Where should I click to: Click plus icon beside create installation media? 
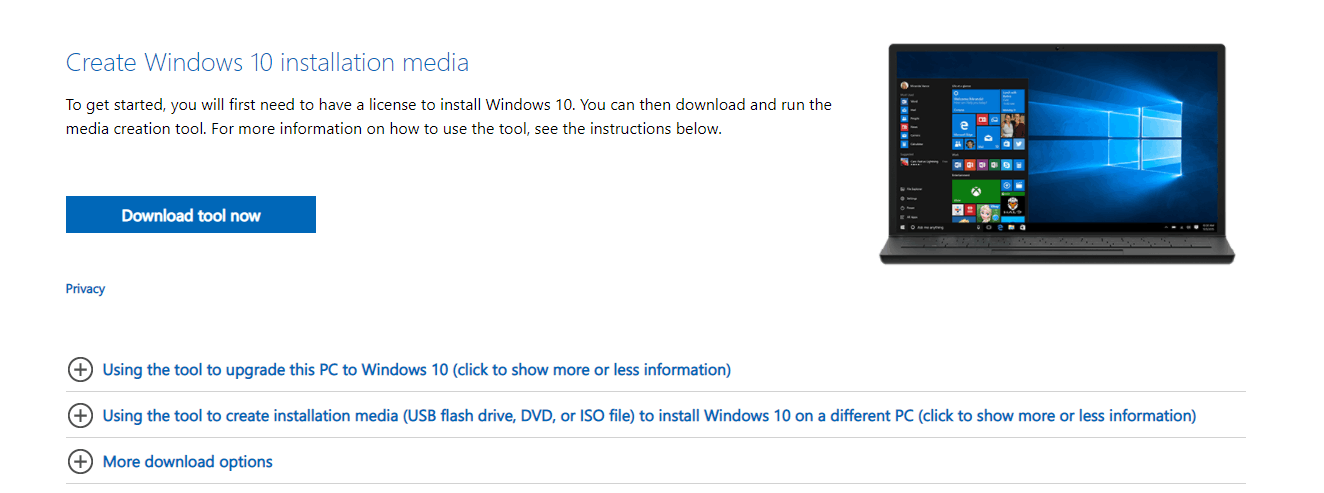tap(80, 416)
